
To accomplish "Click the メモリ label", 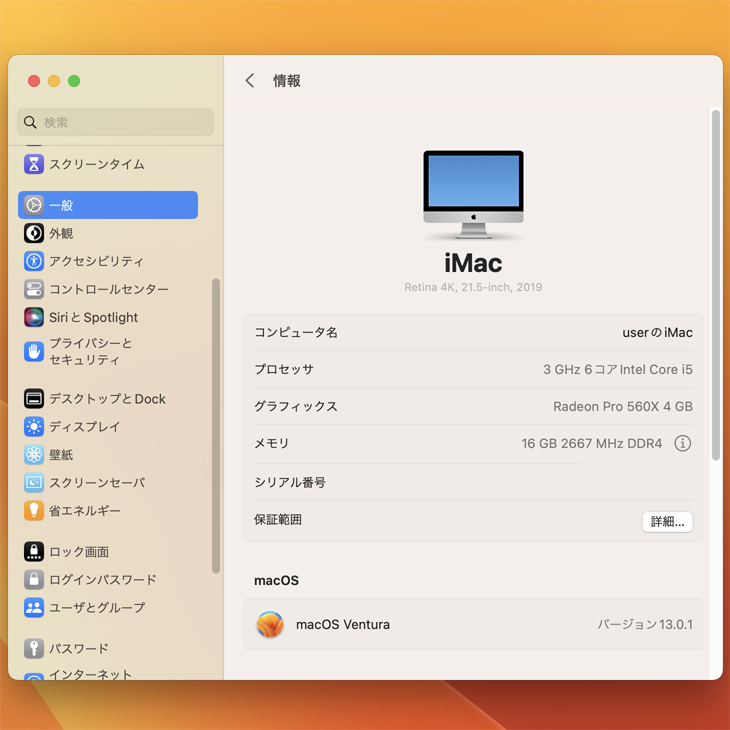I will pyautogui.click(x=271, y=443).
